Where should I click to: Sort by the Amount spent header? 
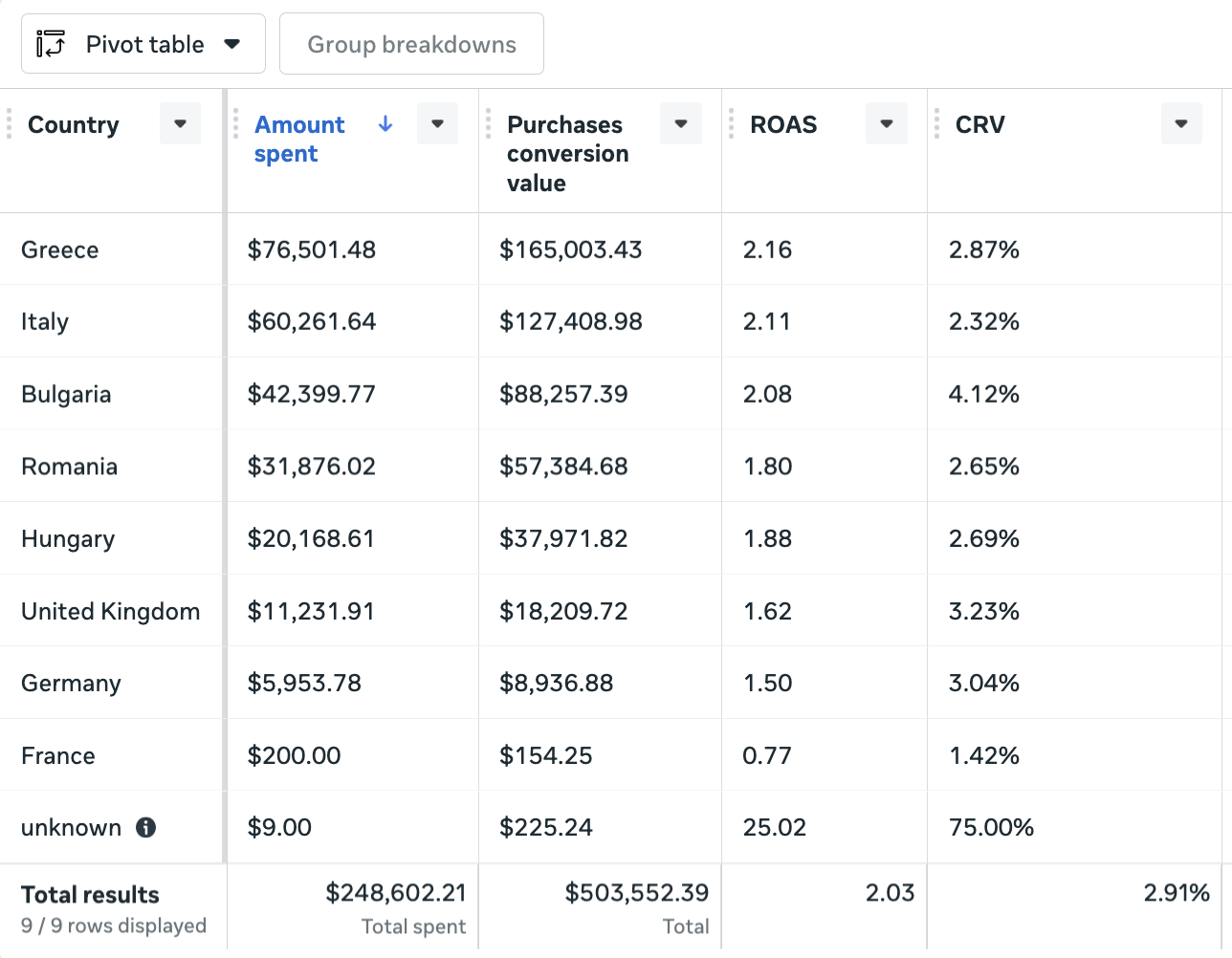pyautogui.click(x=299, y=139)
